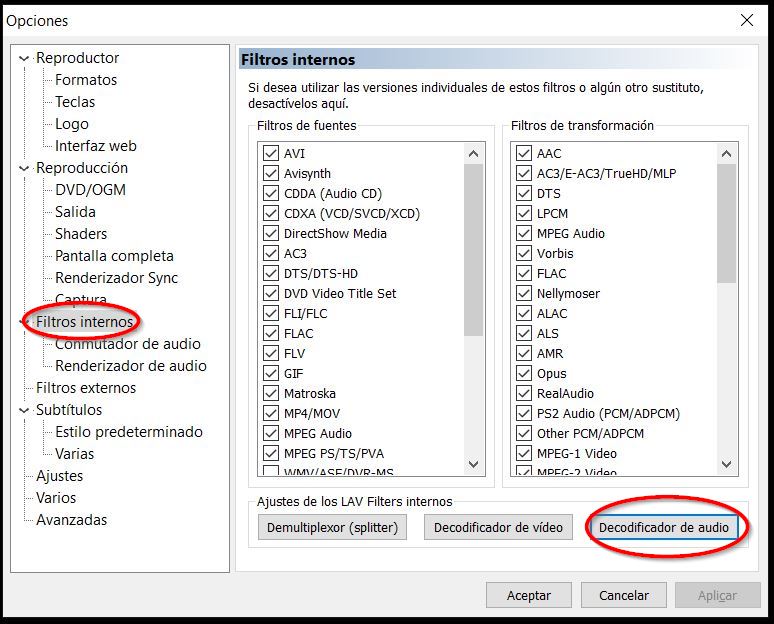Disable DTS/DTS-HD source filter
The image size is (774, 624).
(x=271, y=273)
